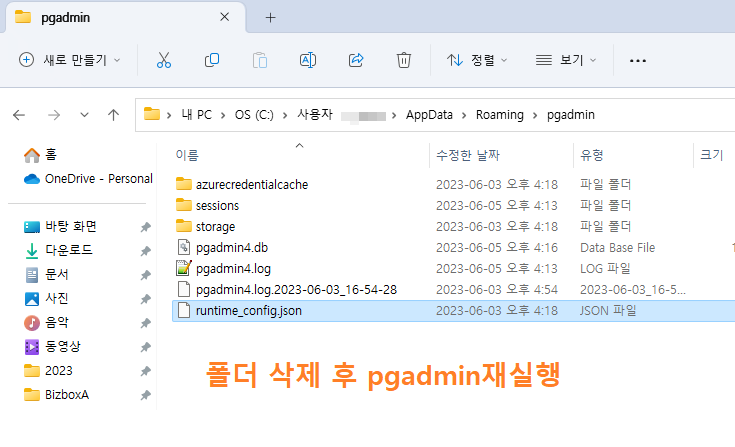Screen dimensions: 735x447
Task: Open 문서 in quick access
Action: (46, 275)
